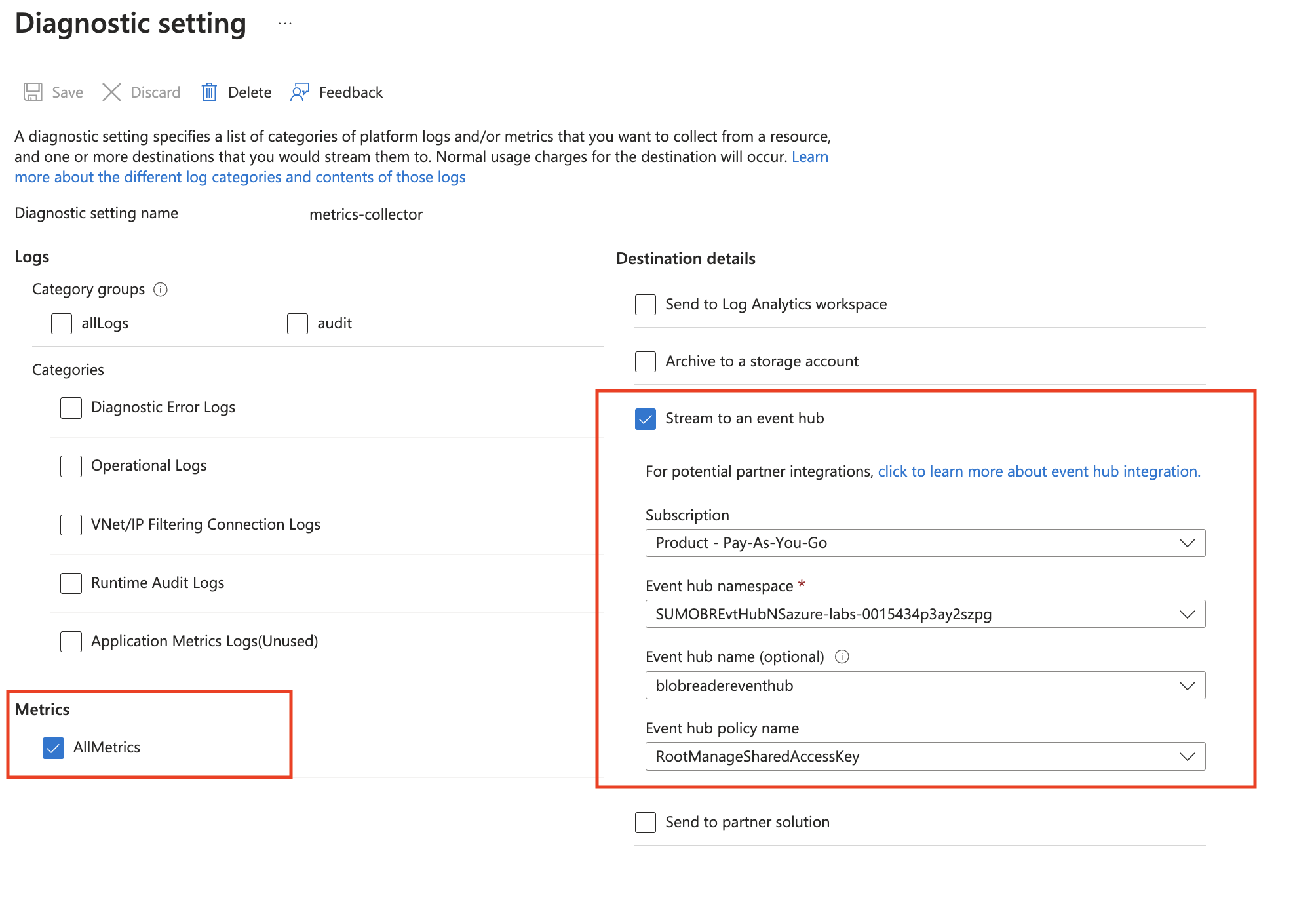The width and height of the screenshot is (1316, 915).
Task: Enable the allLogs category group checkbox
Action: (62, 323)
